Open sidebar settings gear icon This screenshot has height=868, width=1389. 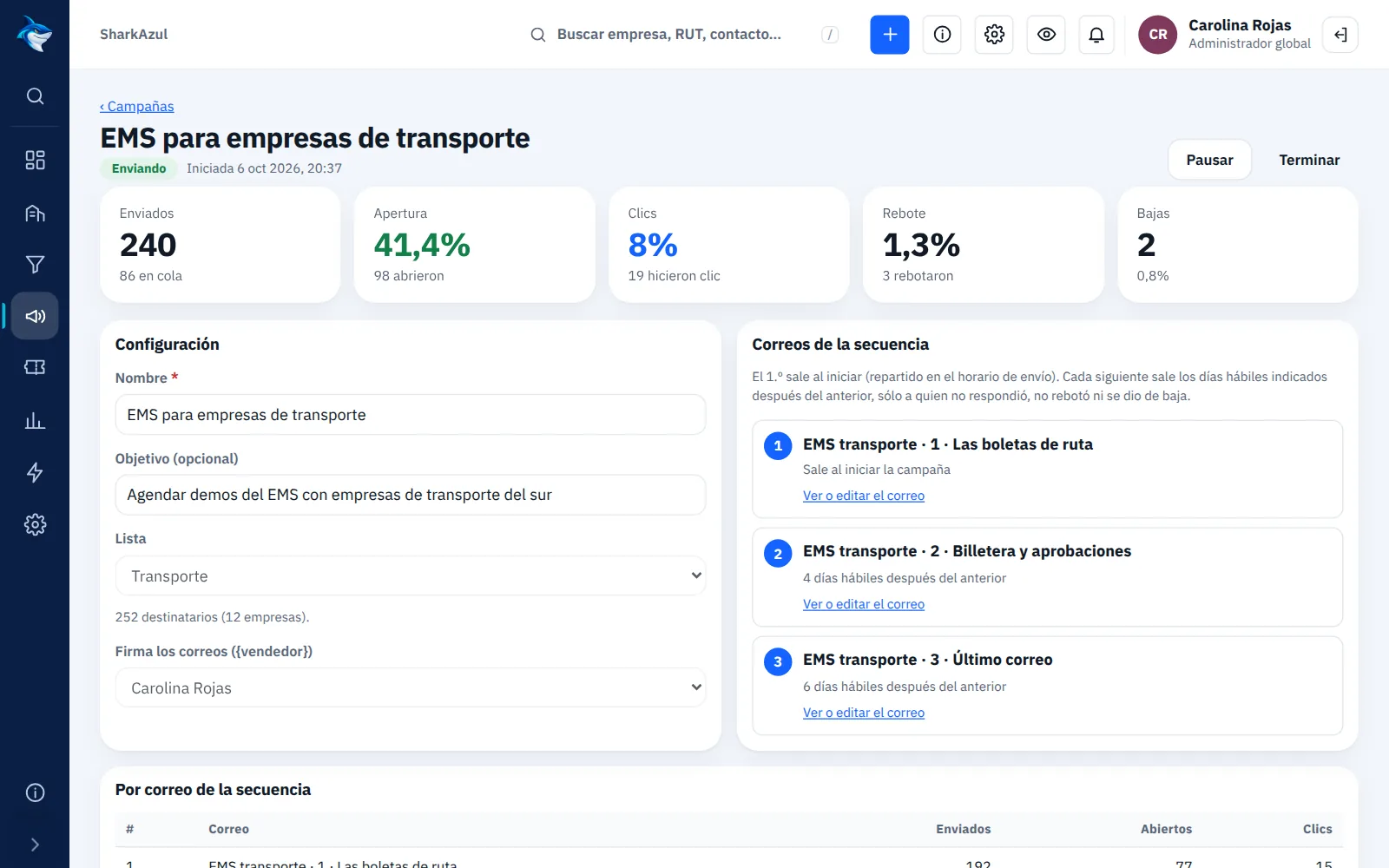[35, 524]
